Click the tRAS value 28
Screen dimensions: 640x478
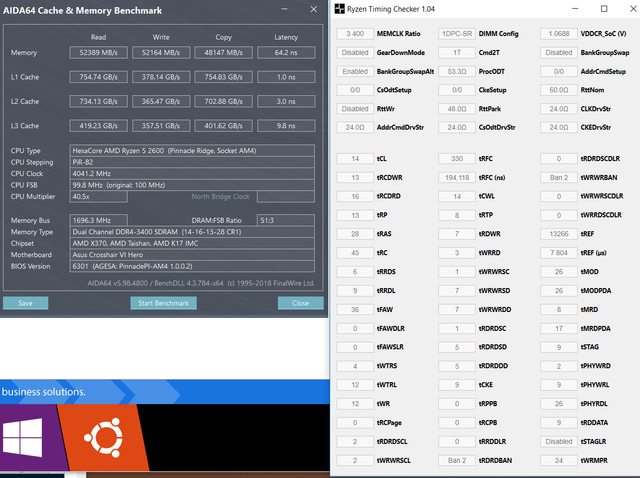355,234
